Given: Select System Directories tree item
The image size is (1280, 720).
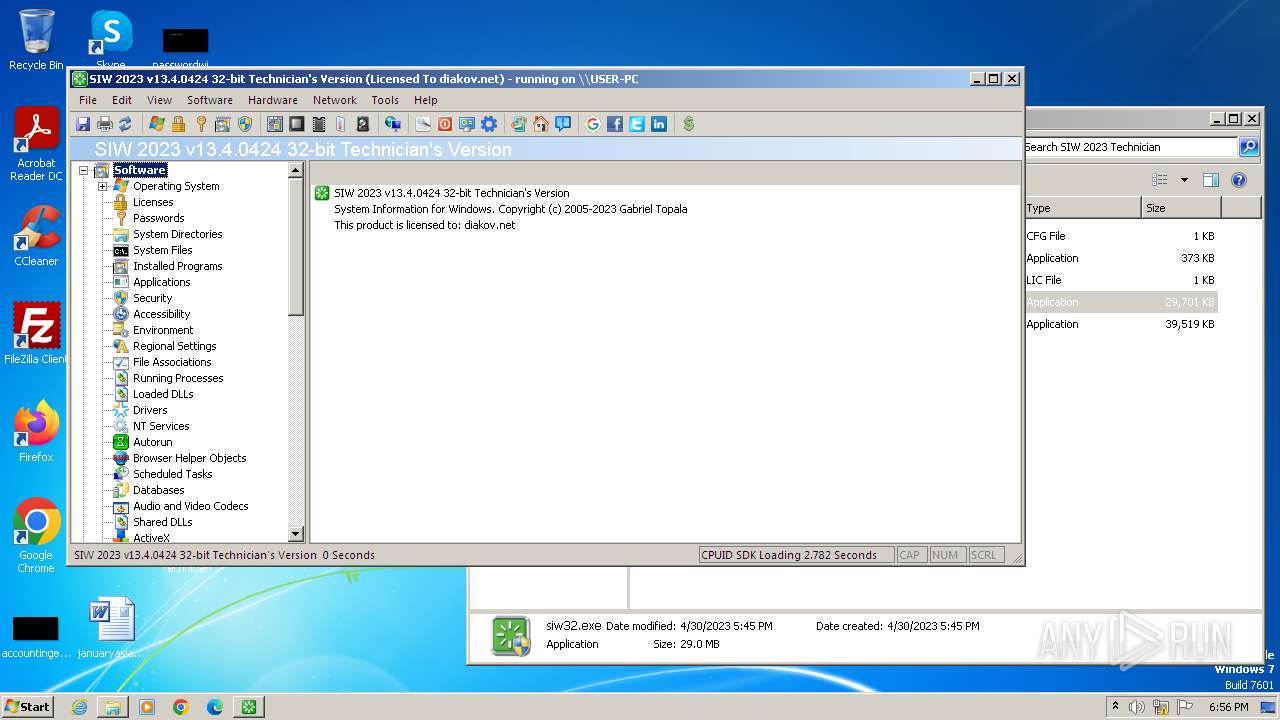Looking at the screenshot, I should (x=178, y=234).
